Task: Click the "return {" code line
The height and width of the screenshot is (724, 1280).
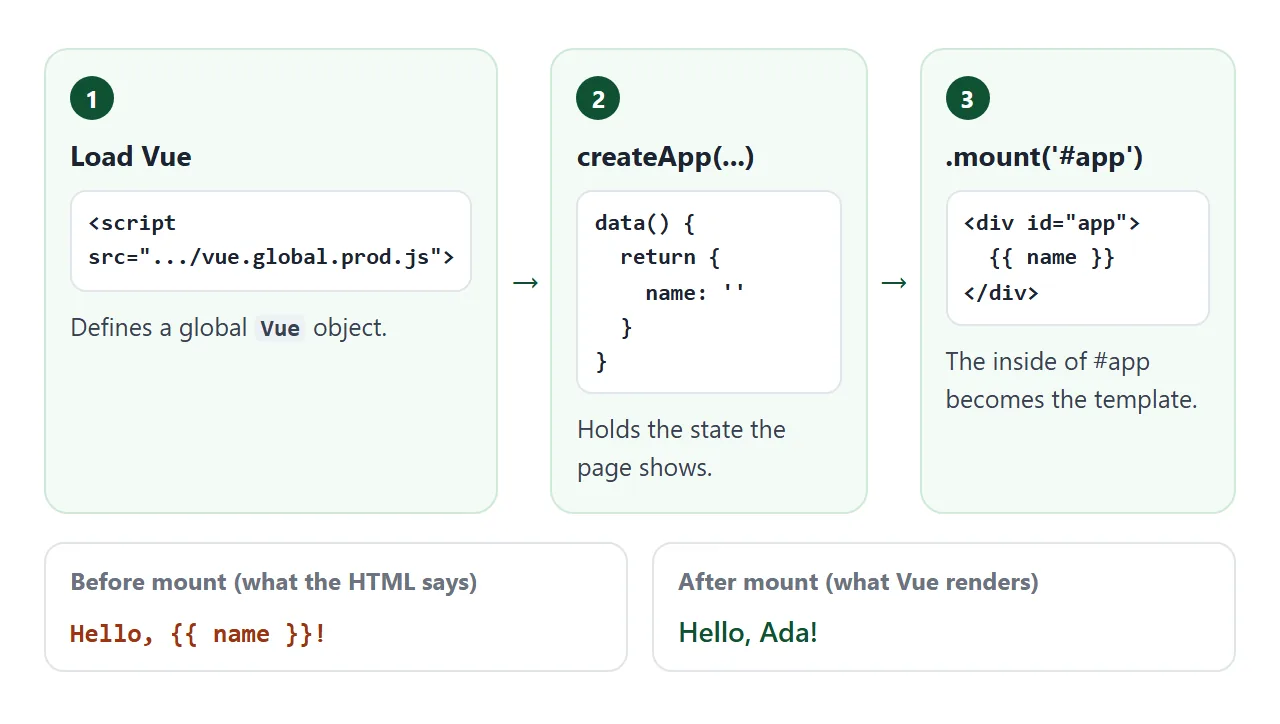Action: [670, 257]
